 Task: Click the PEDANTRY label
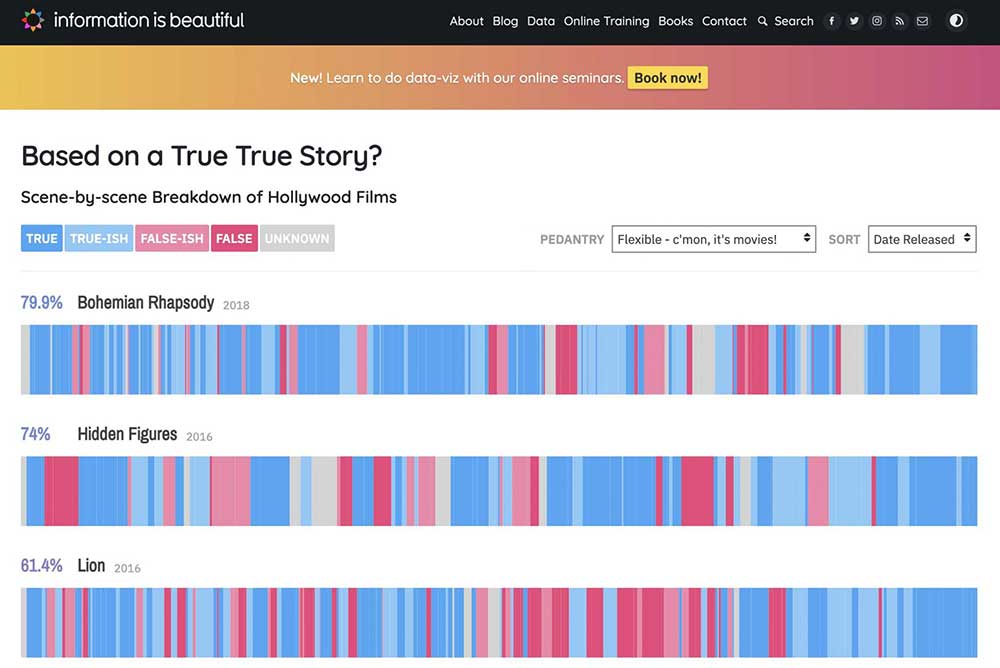coord(572,240)
